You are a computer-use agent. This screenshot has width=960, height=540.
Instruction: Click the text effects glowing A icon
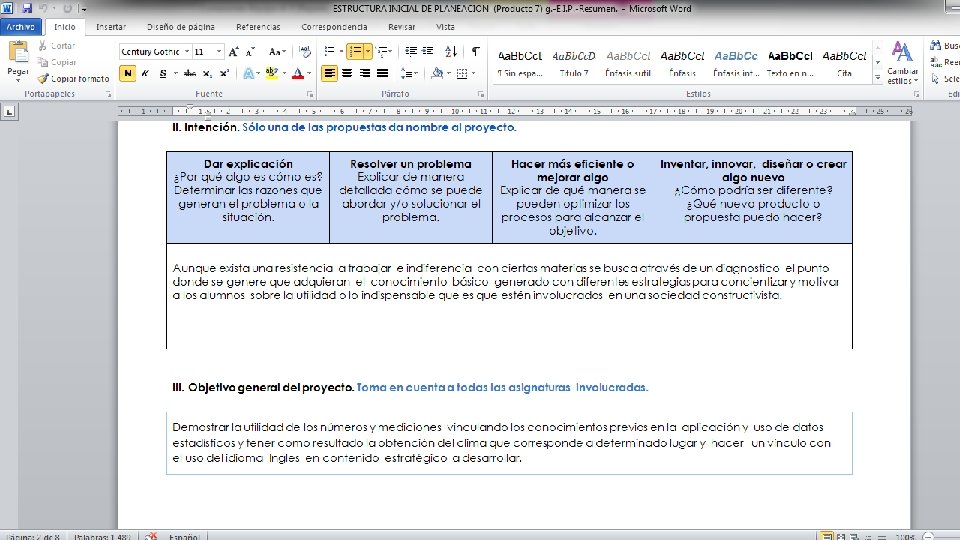click(248, 73)
